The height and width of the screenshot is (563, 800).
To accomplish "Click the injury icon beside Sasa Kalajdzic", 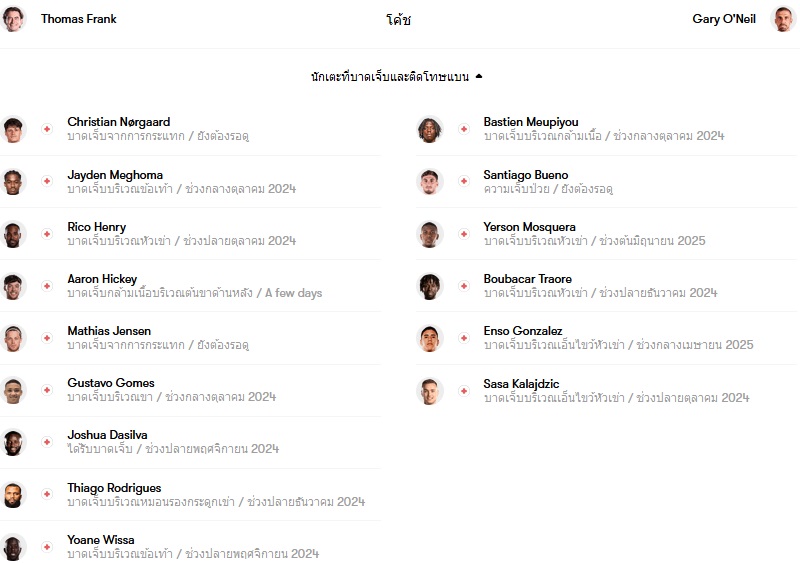I will pyautogui.click(x=464, y=391).
